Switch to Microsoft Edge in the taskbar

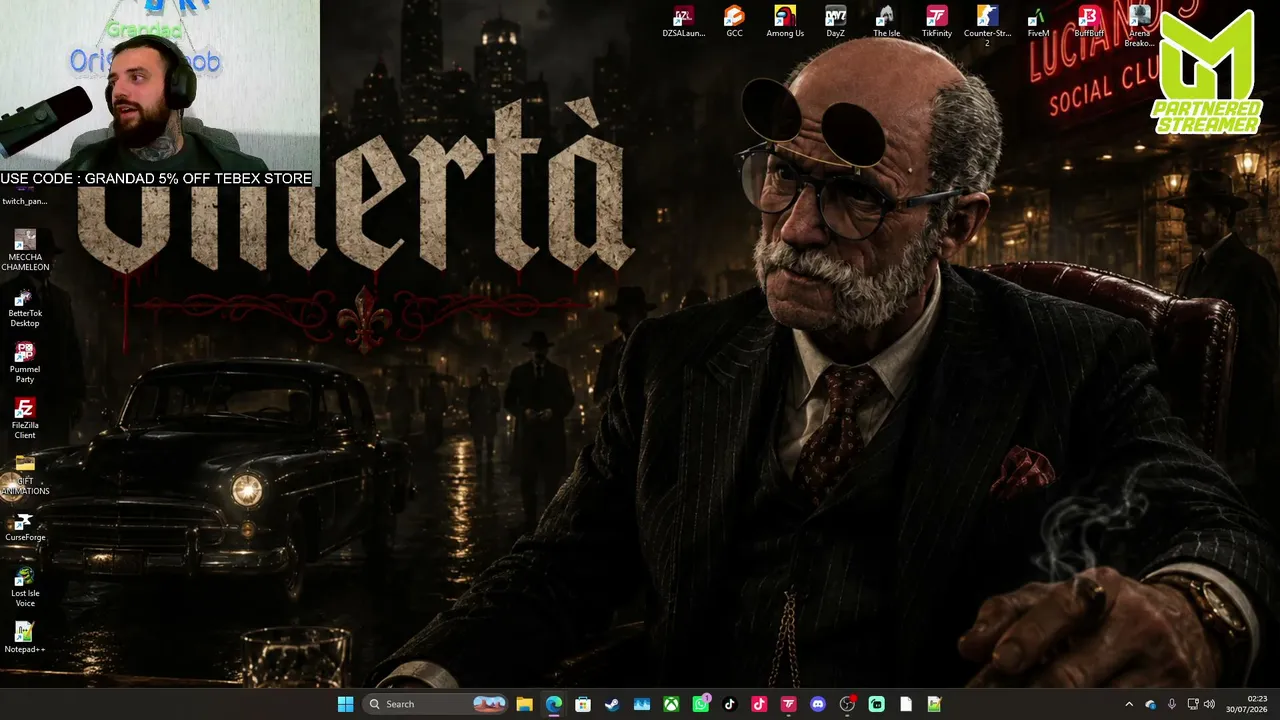coord(554,704)
